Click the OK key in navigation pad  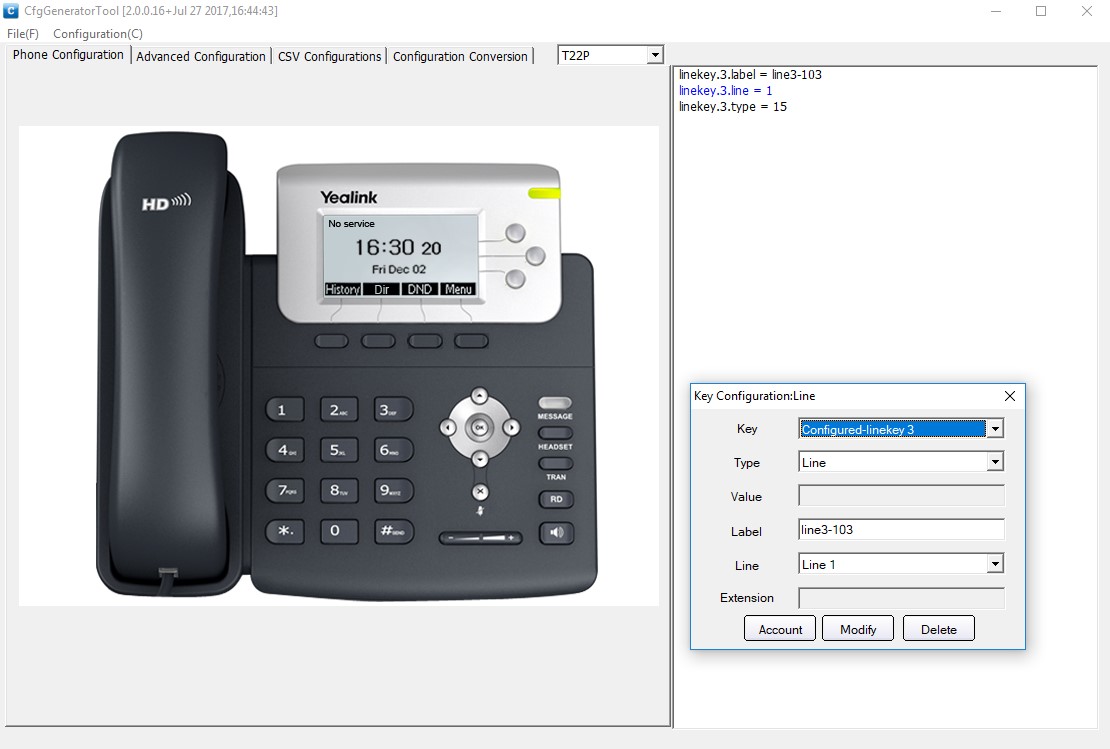click(479, 428)
